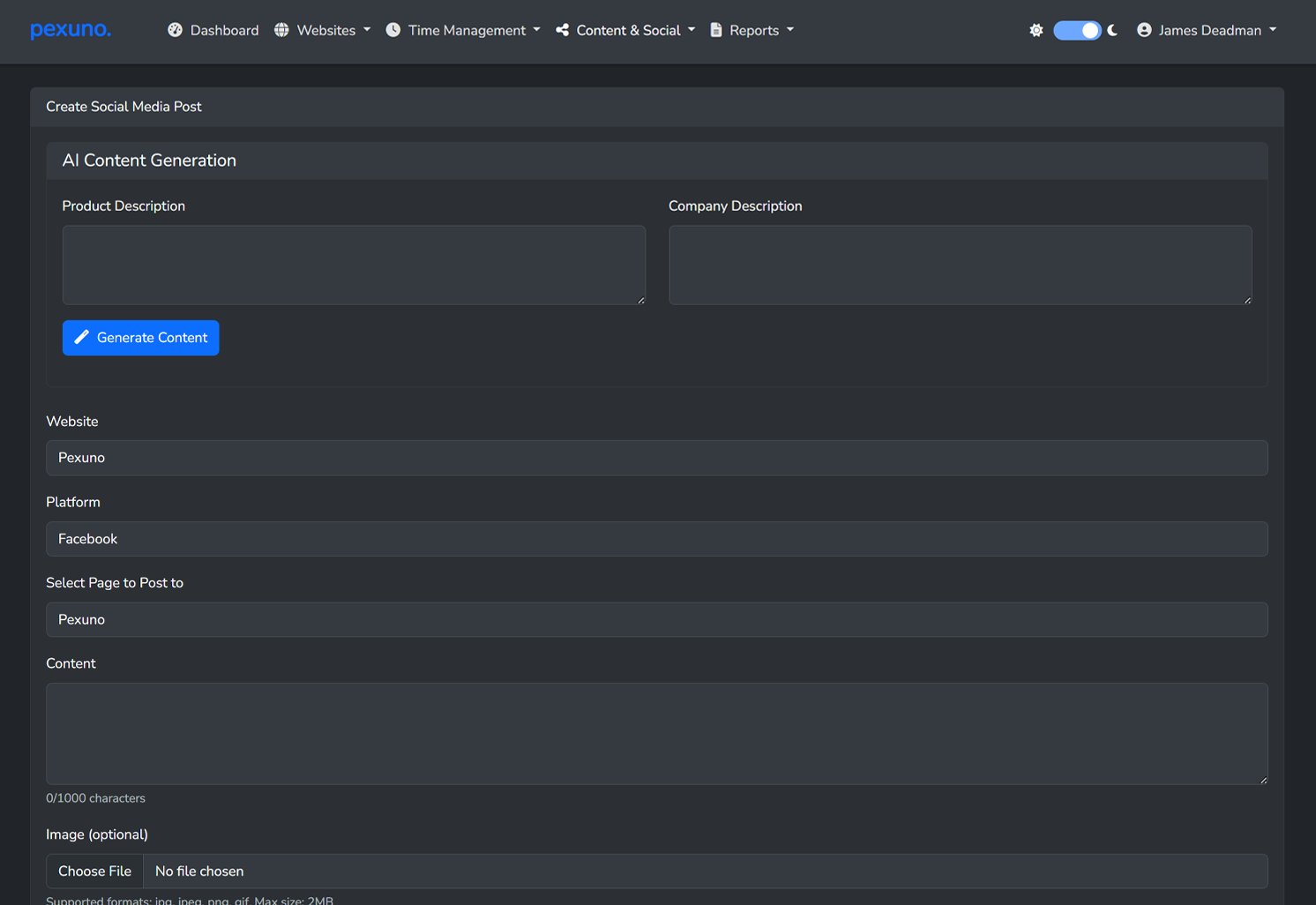The height and width of the screenshot is (905, 1316).
Task: Click the 'AI Content Generation' heading
Action: tap(149, 161)
